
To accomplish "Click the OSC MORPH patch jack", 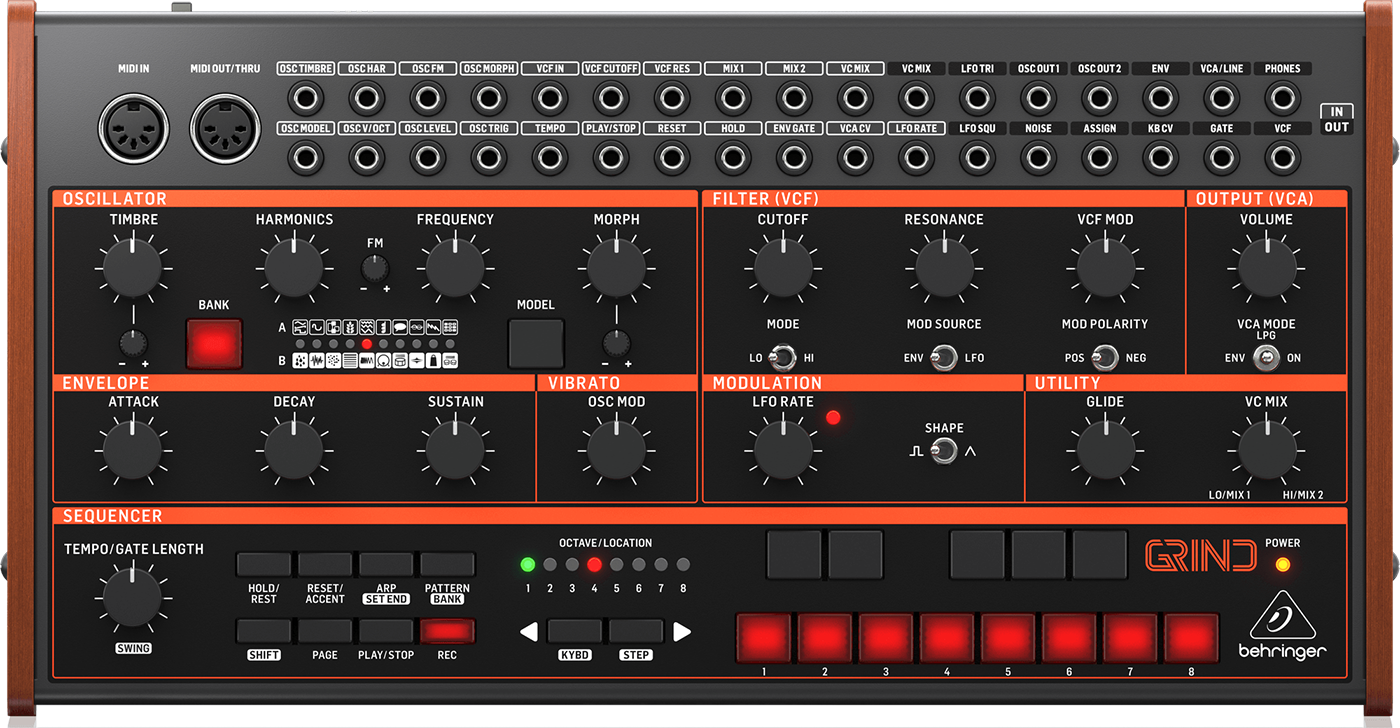I will tap(489, 98).
